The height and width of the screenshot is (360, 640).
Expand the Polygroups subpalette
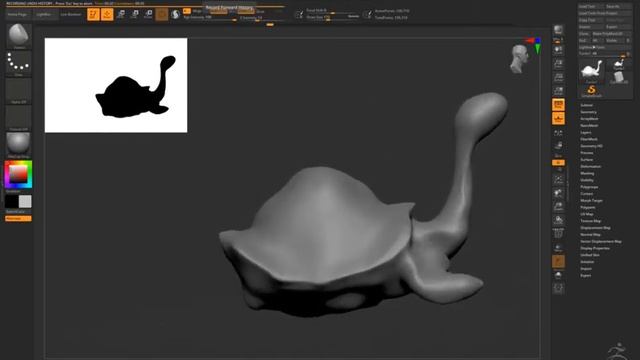589,187
